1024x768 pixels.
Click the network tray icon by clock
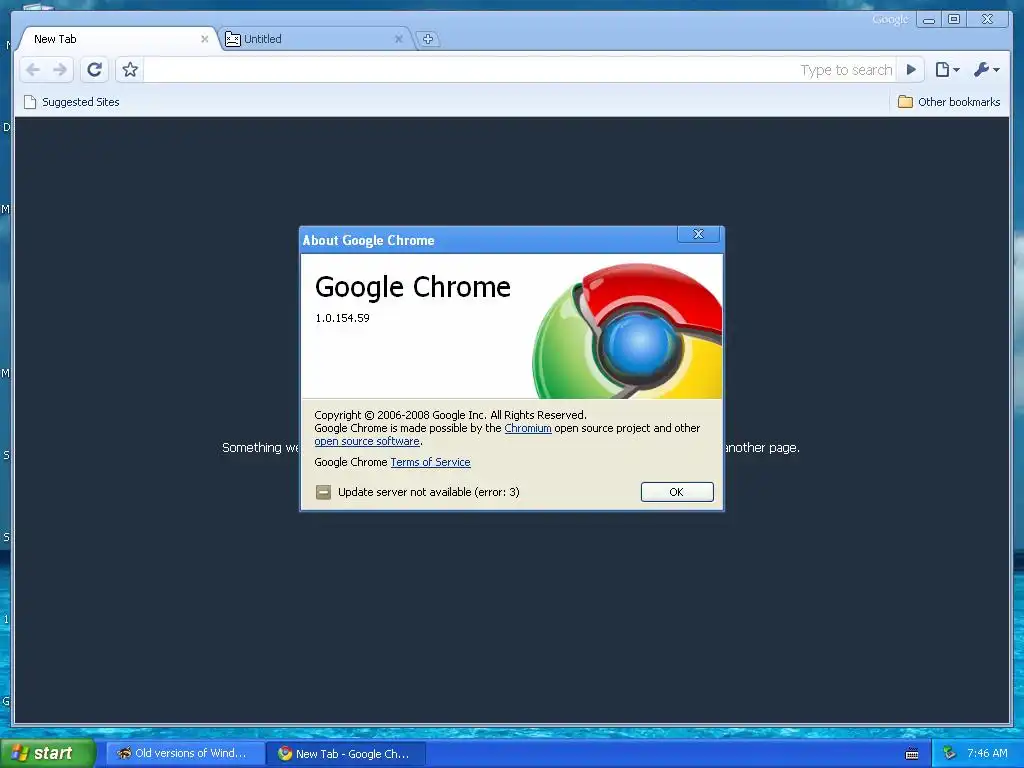949,754
